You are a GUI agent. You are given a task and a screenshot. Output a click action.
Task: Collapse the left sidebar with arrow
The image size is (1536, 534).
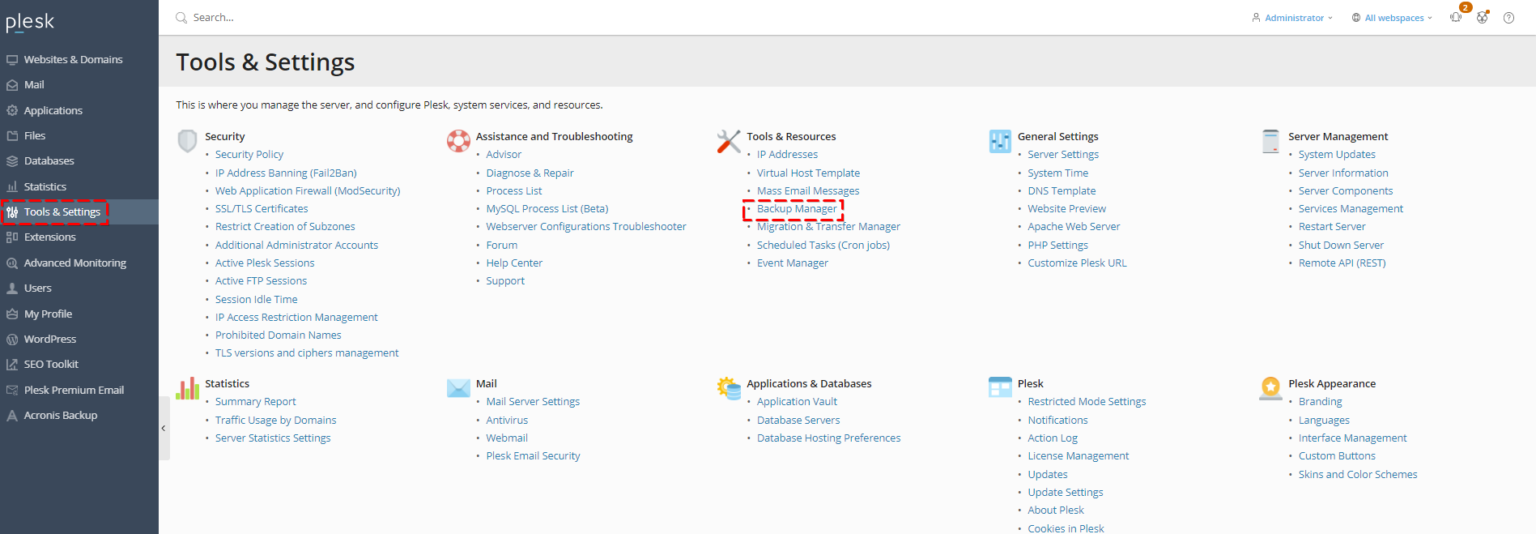[x=163, y=428]
